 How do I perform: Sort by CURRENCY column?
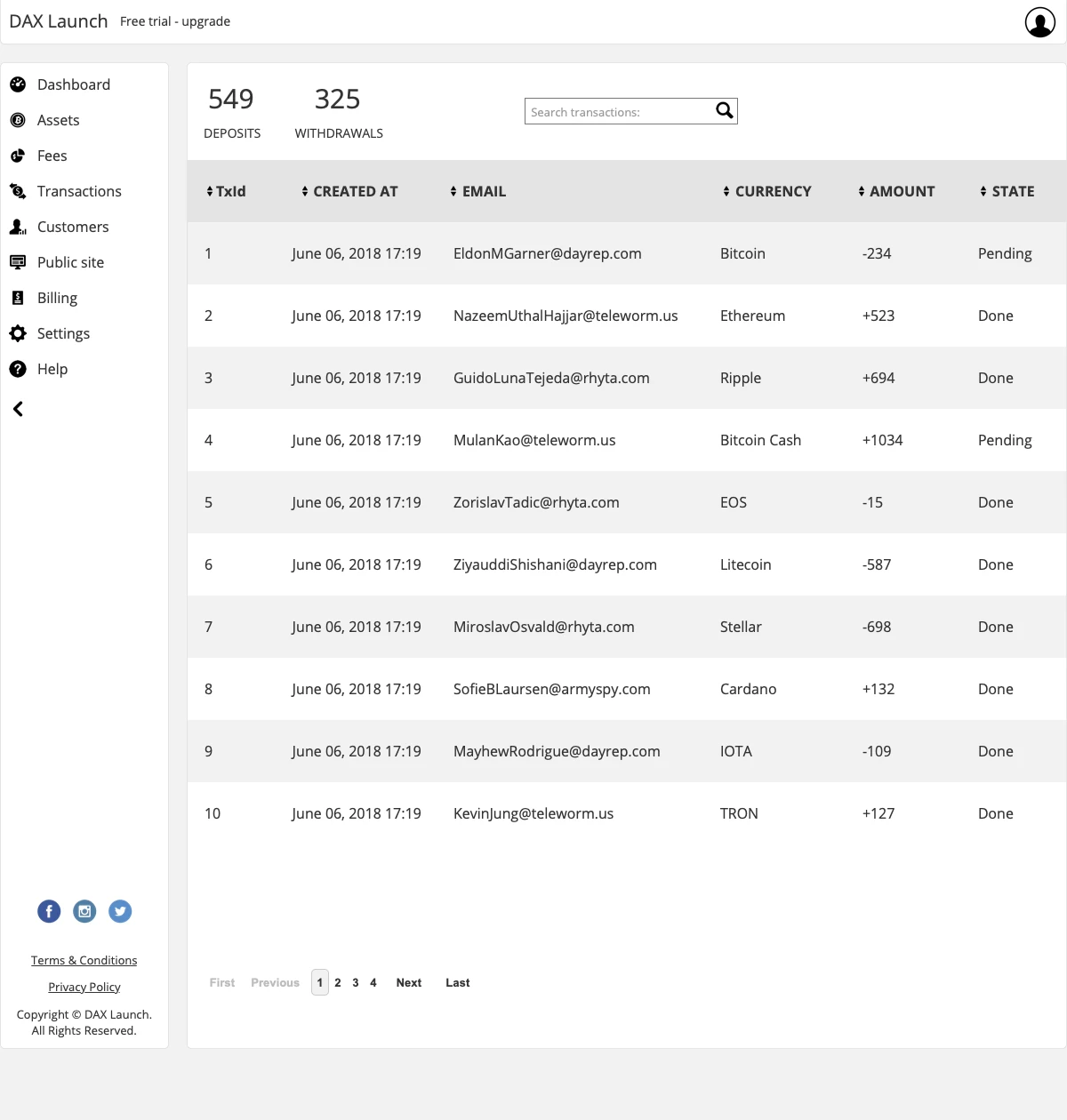click(766, 191)
